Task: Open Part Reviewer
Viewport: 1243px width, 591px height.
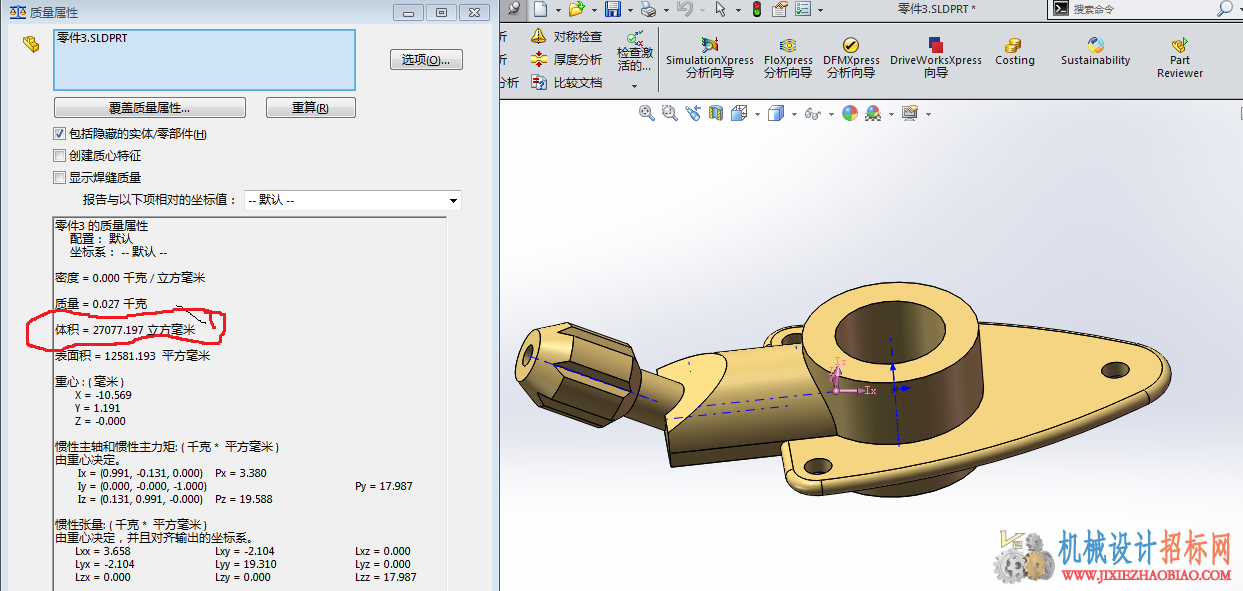Action: click(x=1180, y=58)
